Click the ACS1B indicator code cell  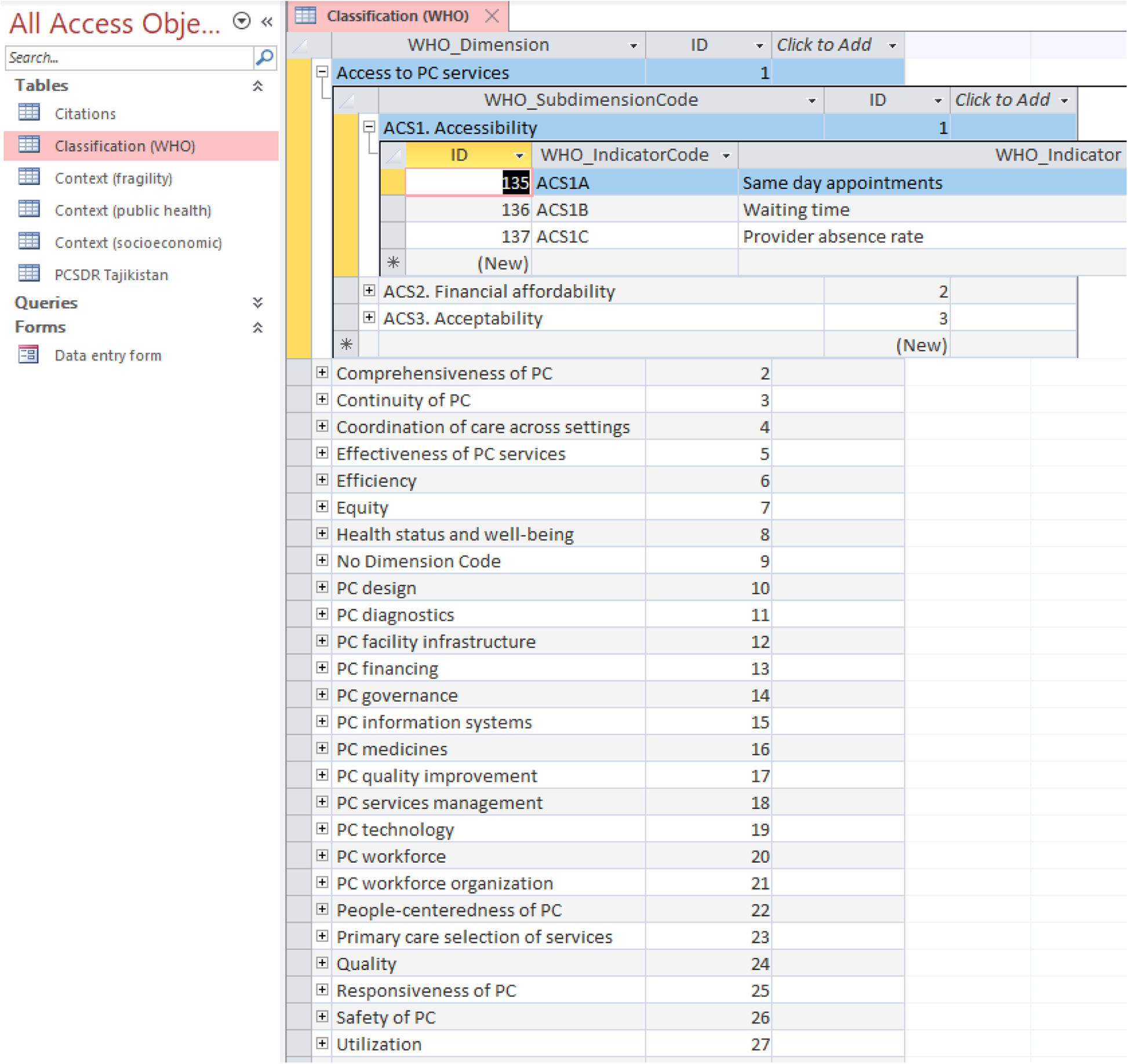(635, 209)
